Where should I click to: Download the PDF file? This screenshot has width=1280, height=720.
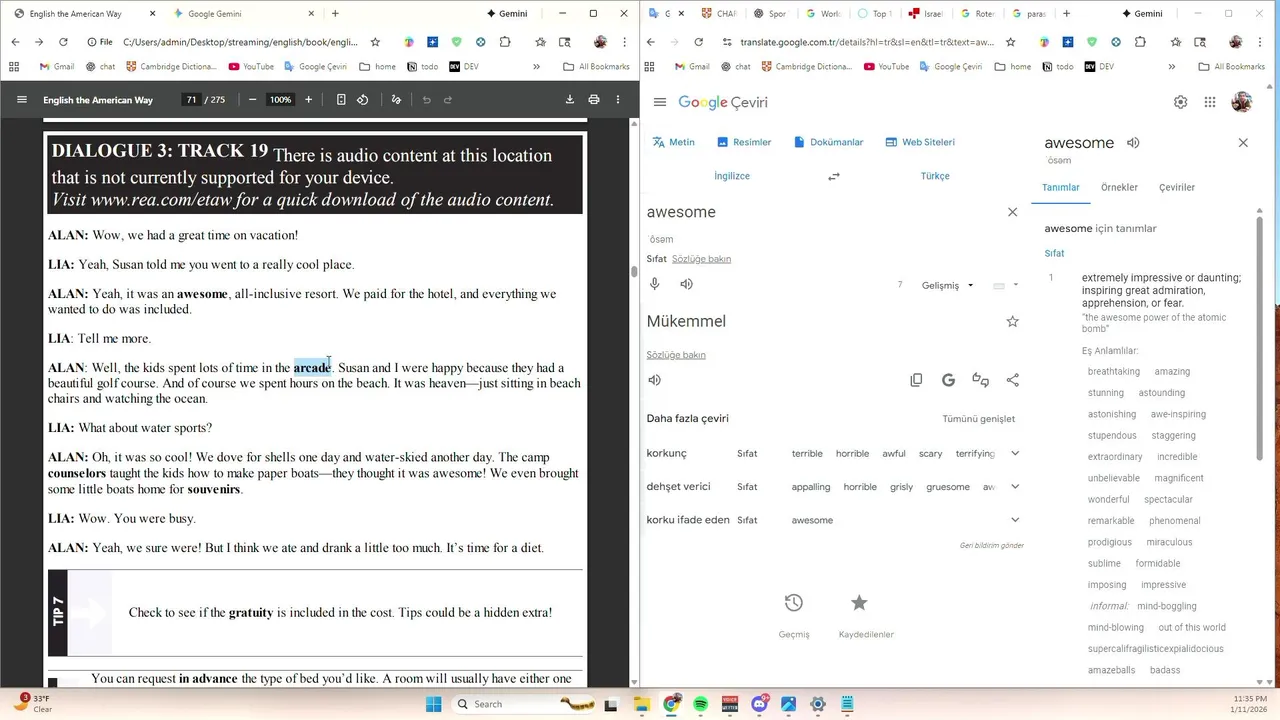click(x=570, y=100)
